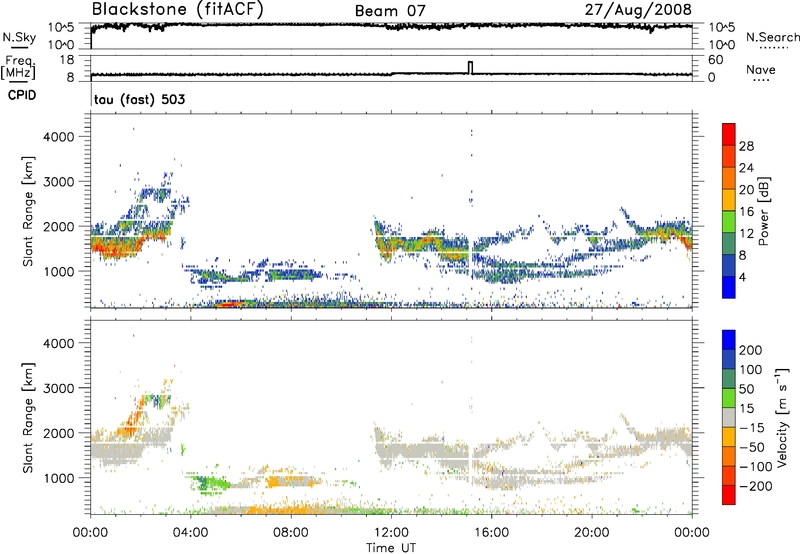The image size is (800, 554).
Task: Click the '200' tick on Velocity colorbar
Action: (751, 350)
